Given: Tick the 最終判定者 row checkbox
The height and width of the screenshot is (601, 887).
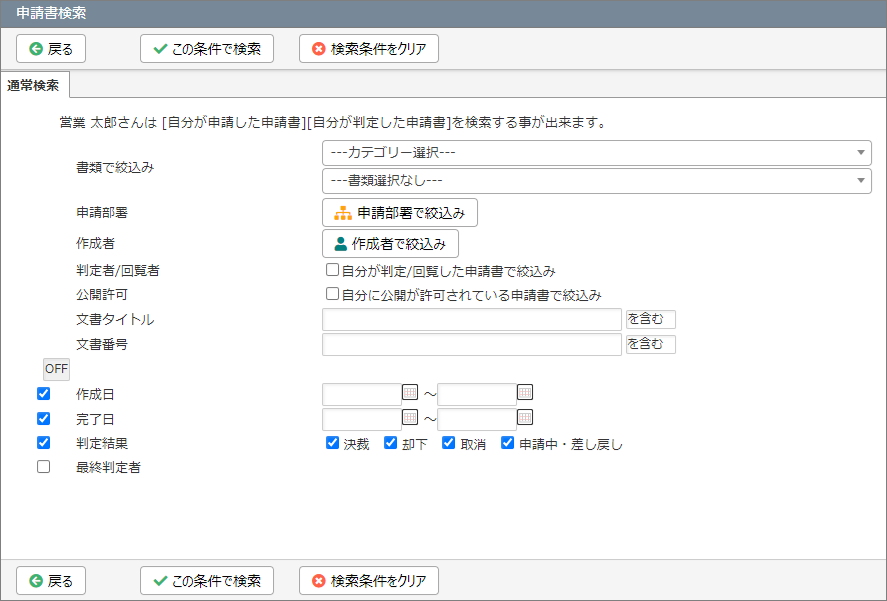Looking at the screenshot, I should [x=44, y=467].
